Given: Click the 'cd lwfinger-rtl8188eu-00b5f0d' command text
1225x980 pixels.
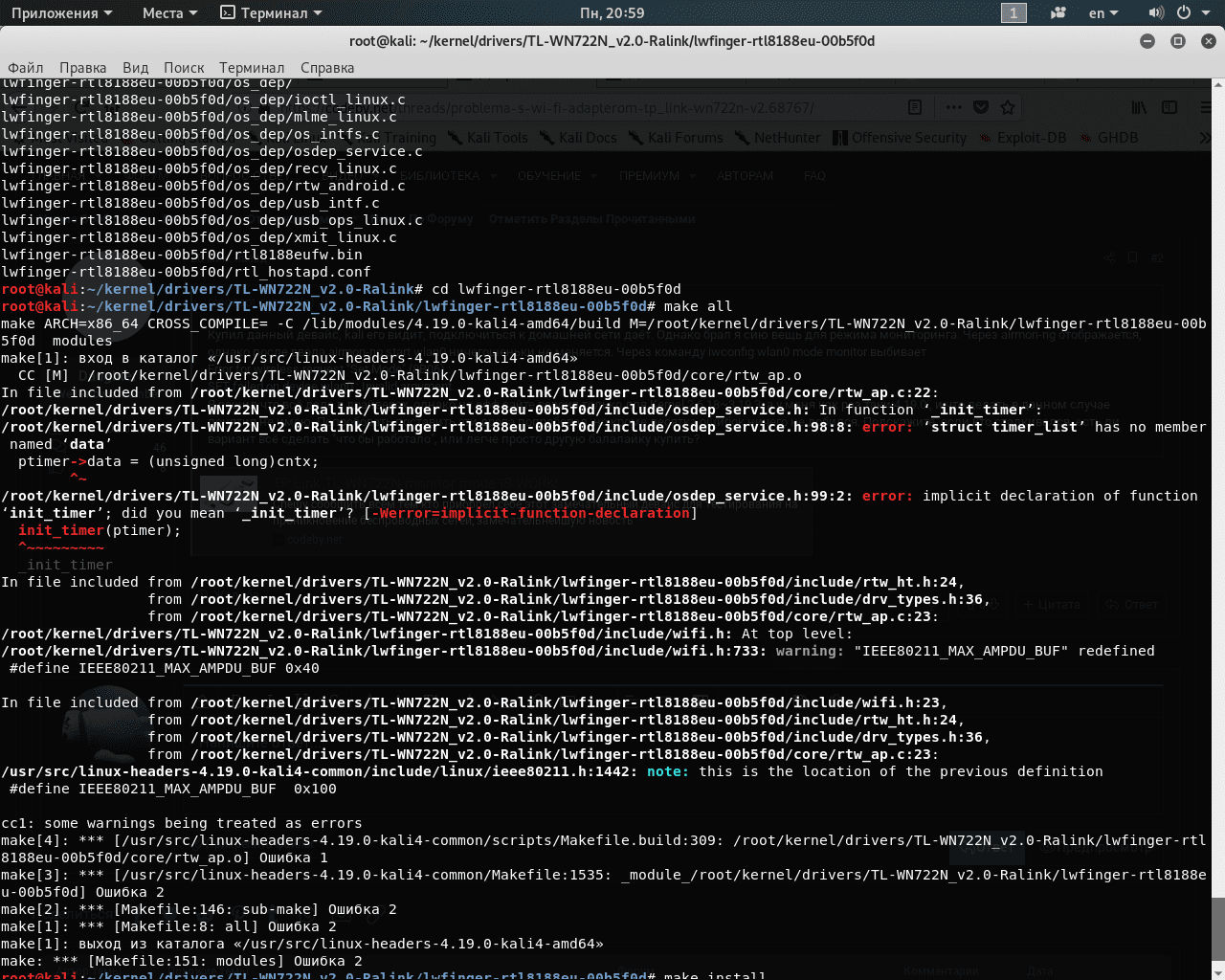Looking at the screenshot, I should (x=556, y=289).
